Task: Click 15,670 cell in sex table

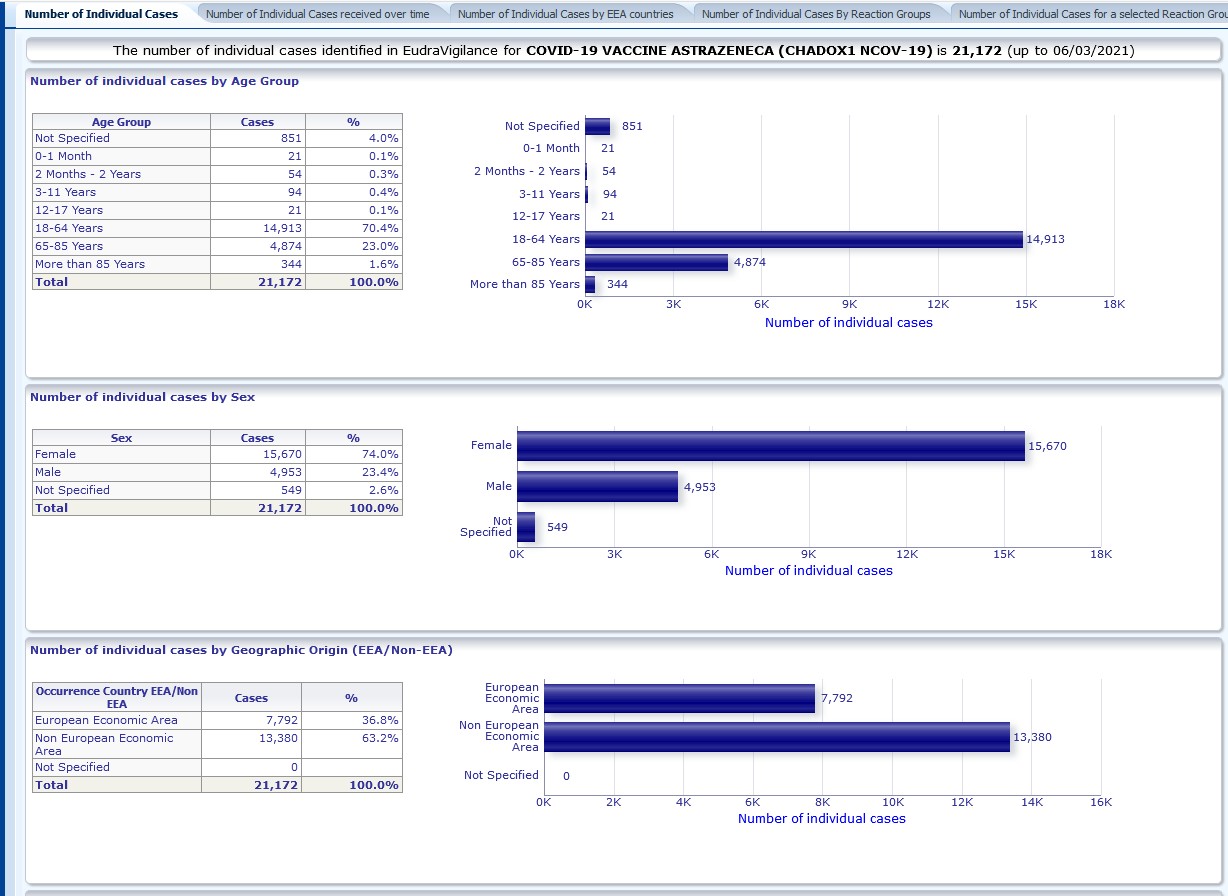Action: tap(258, 454)
